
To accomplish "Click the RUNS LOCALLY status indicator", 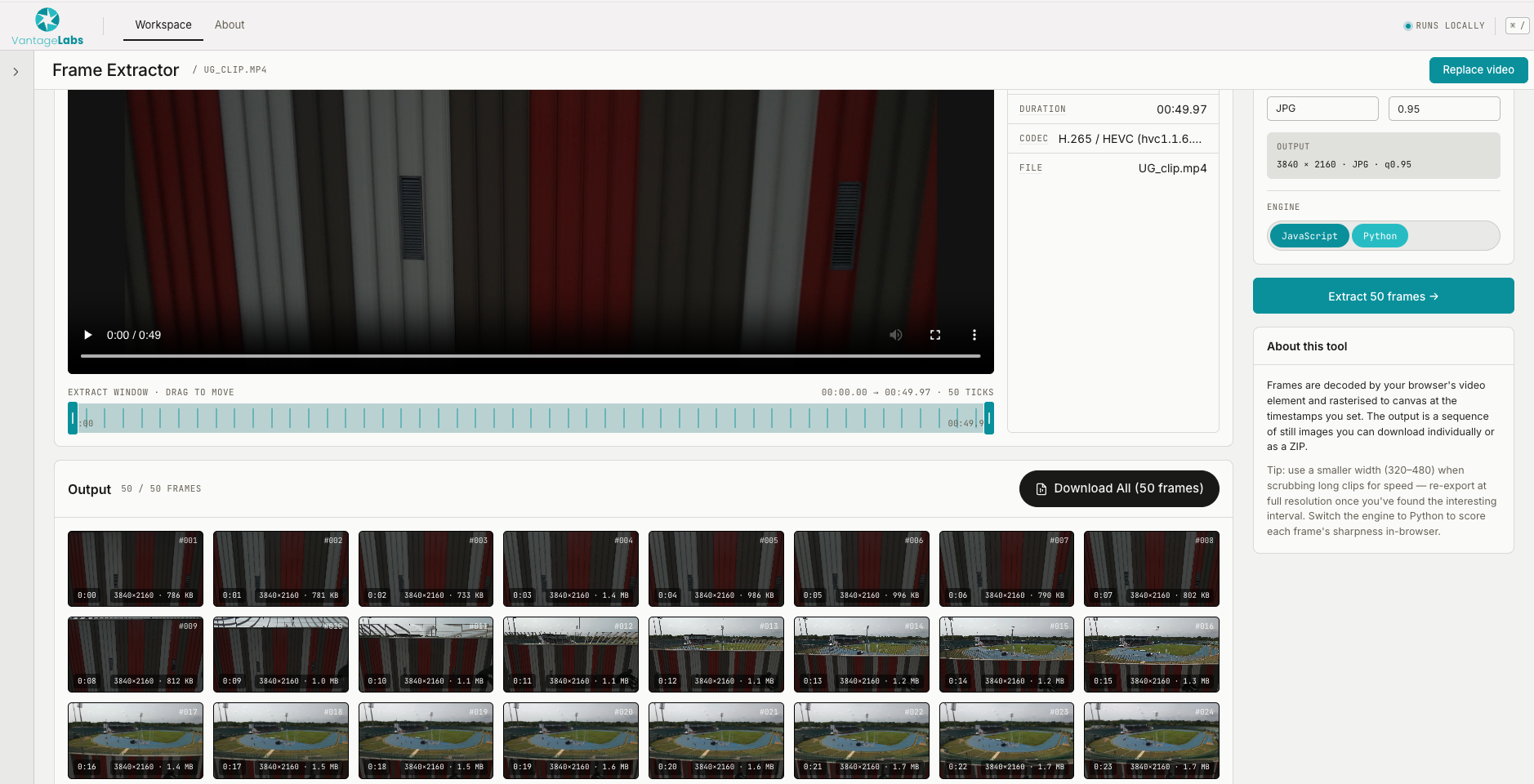I will click(x=1444, y=25).
